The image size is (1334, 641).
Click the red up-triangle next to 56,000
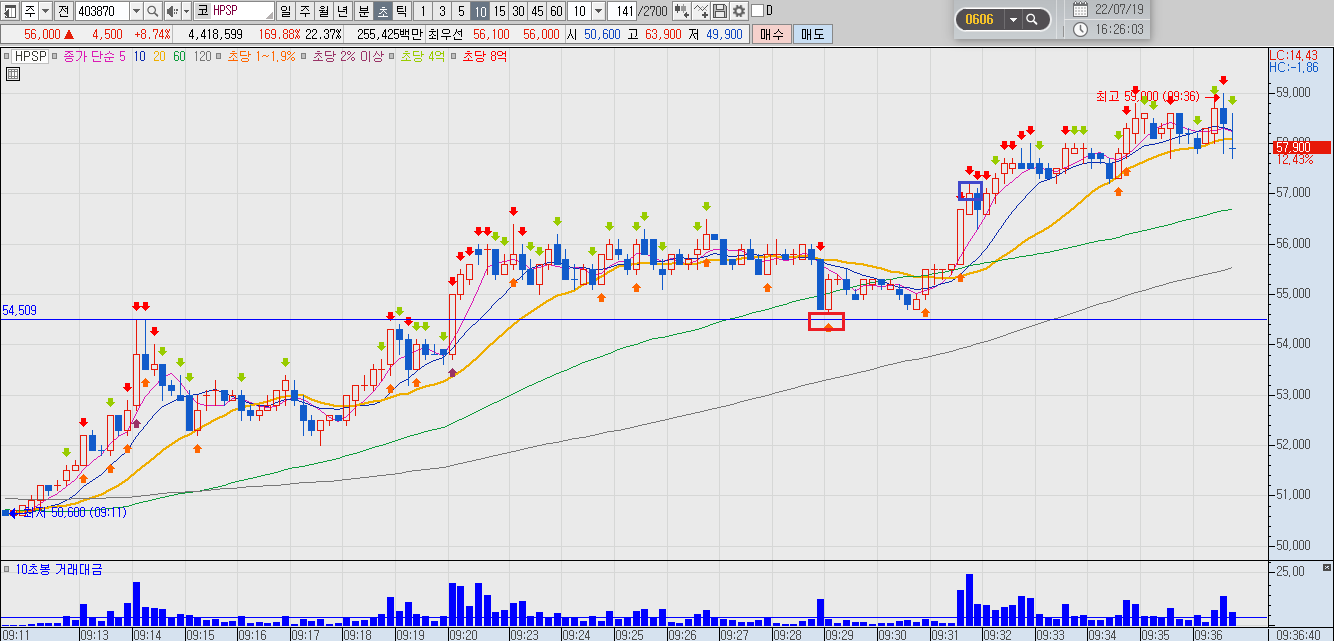coord(69,34)
